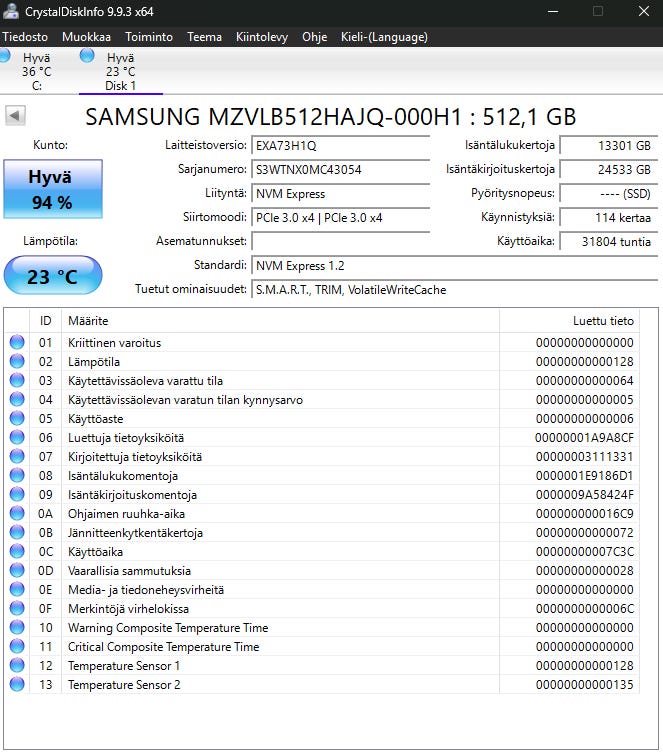Screen dimensions: 663x756
Task: Open the Tiedosto menu
Action: [x=25, y=37]
